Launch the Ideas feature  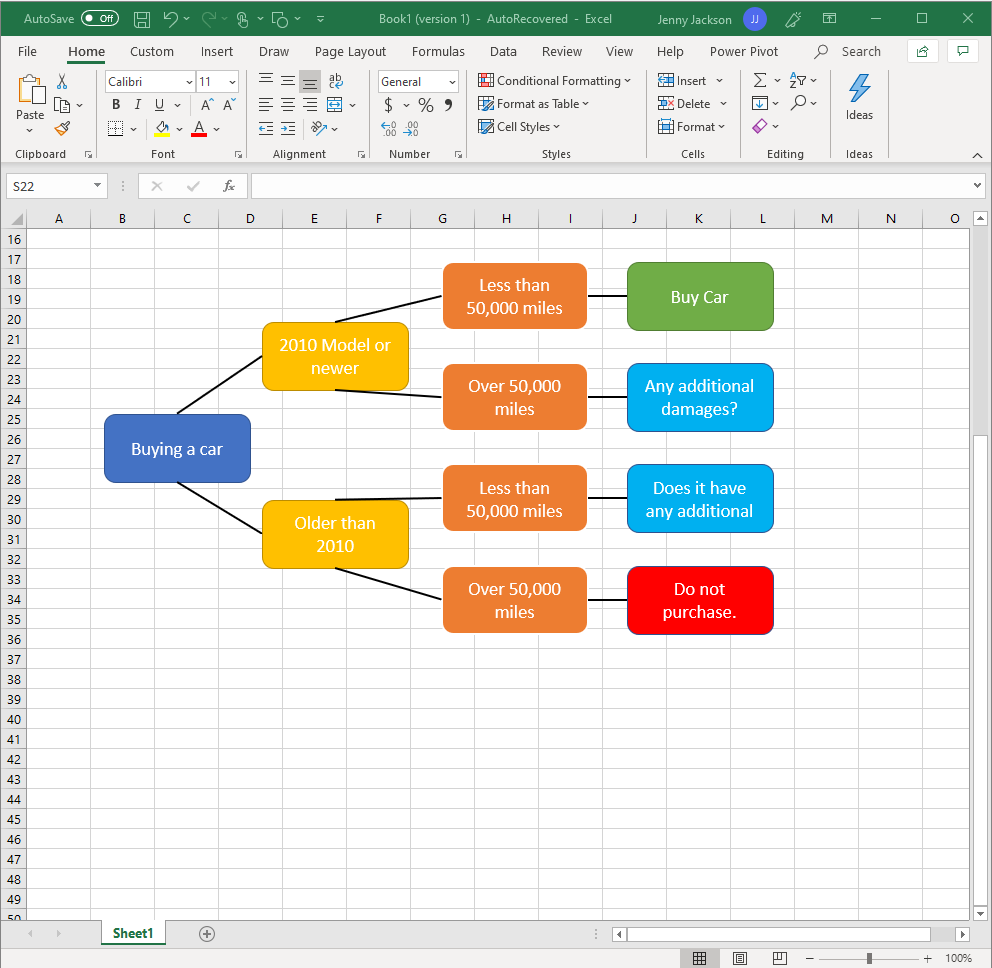(859, 100)
